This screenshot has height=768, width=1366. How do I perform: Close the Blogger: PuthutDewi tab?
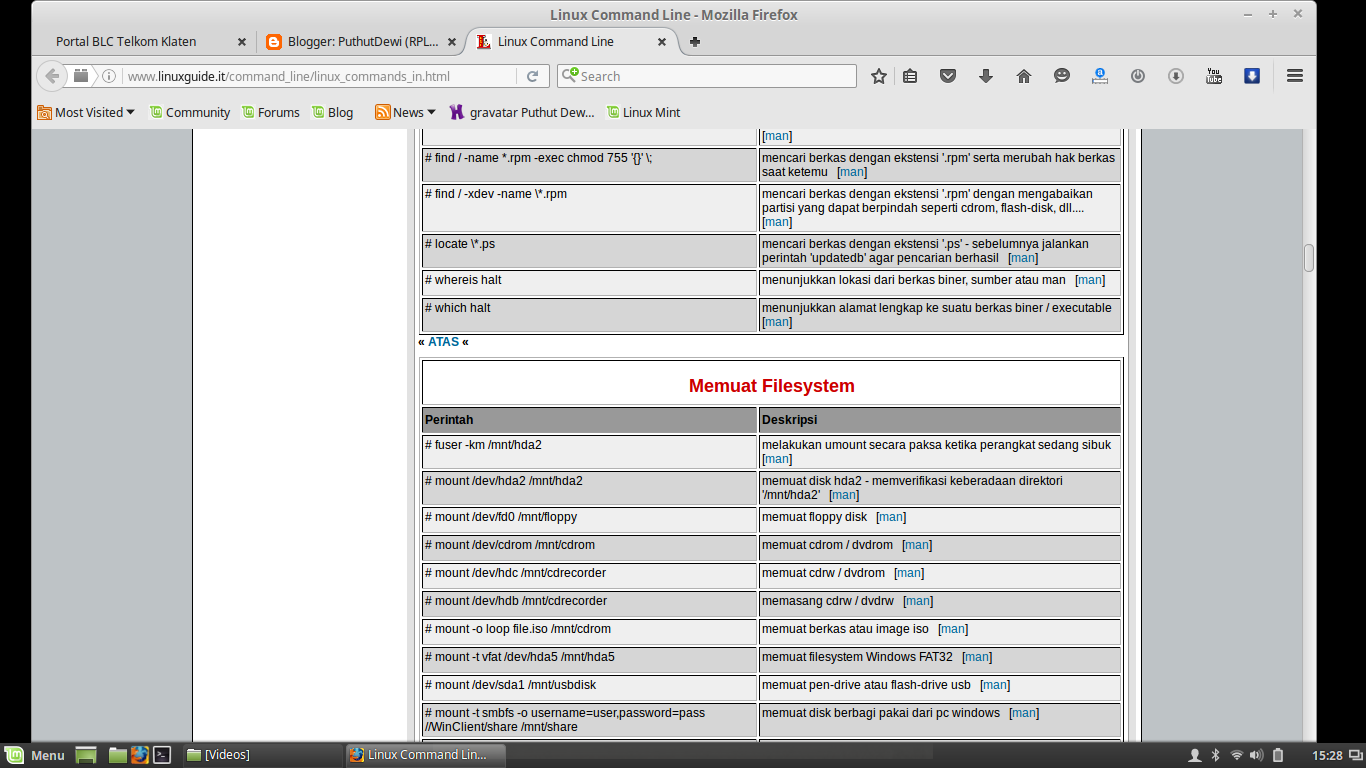(x=451, y=42)
